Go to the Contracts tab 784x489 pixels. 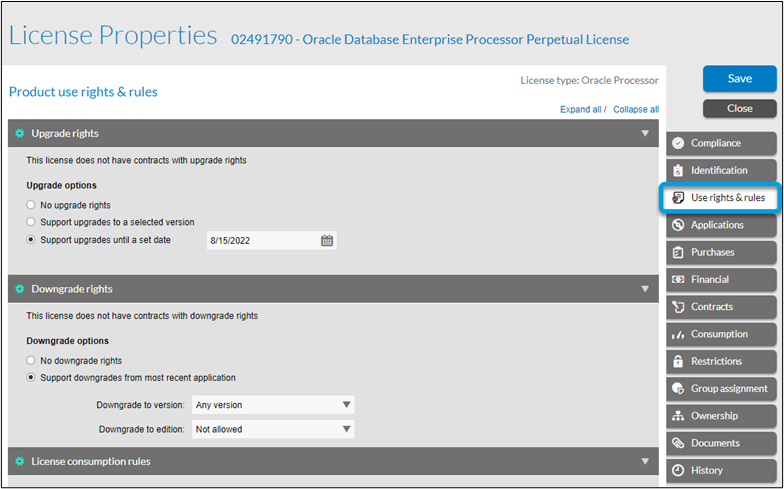tap(721, 306)
